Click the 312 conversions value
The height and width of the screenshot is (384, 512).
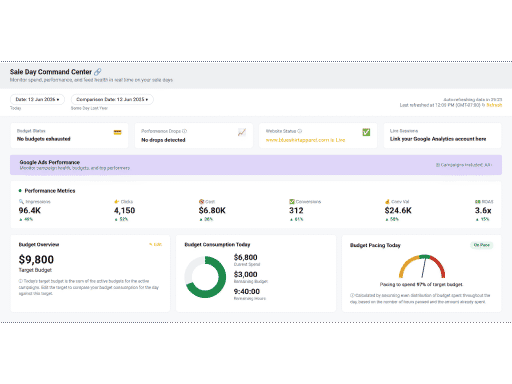(x=296, y=211)
